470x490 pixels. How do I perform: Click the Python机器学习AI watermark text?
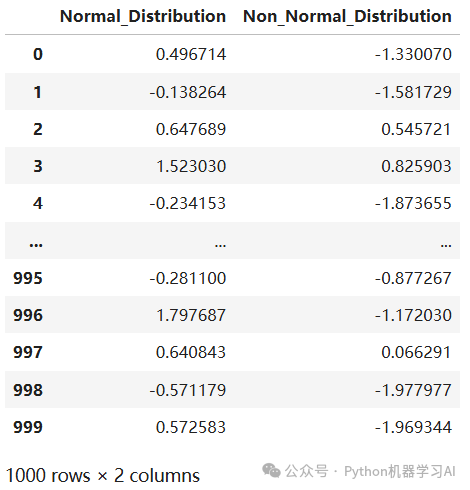pyautogui.click(x=400, y=471)
